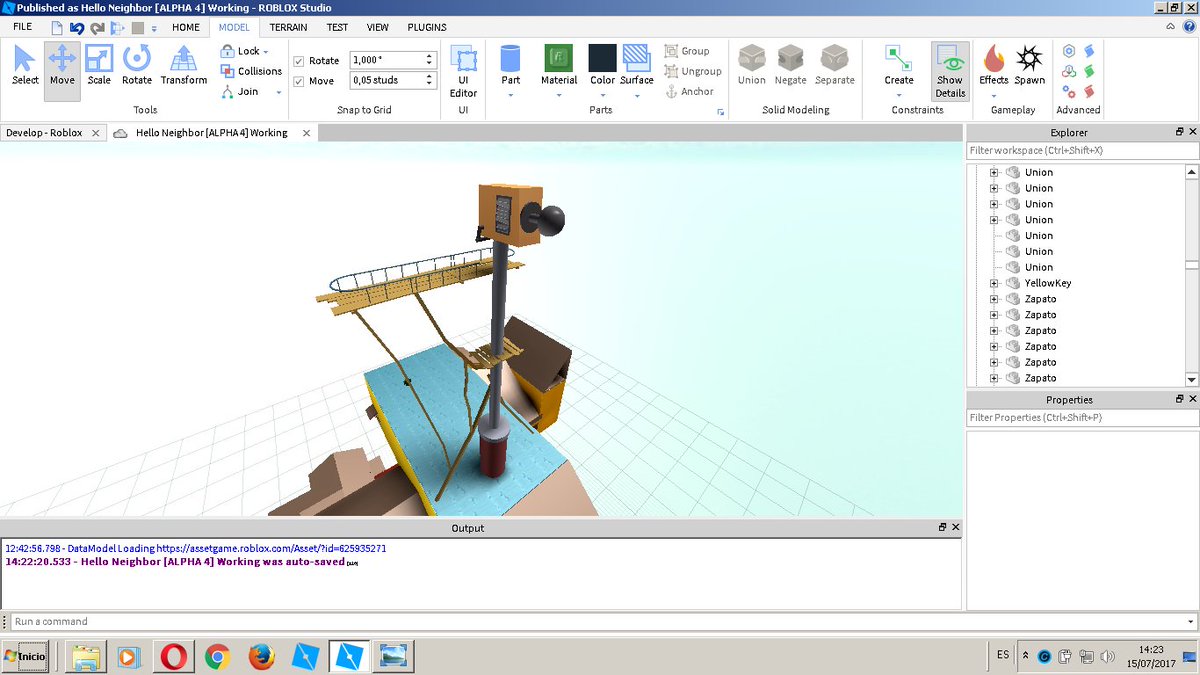Click the Undo arrow in quick access

point(77,28)
